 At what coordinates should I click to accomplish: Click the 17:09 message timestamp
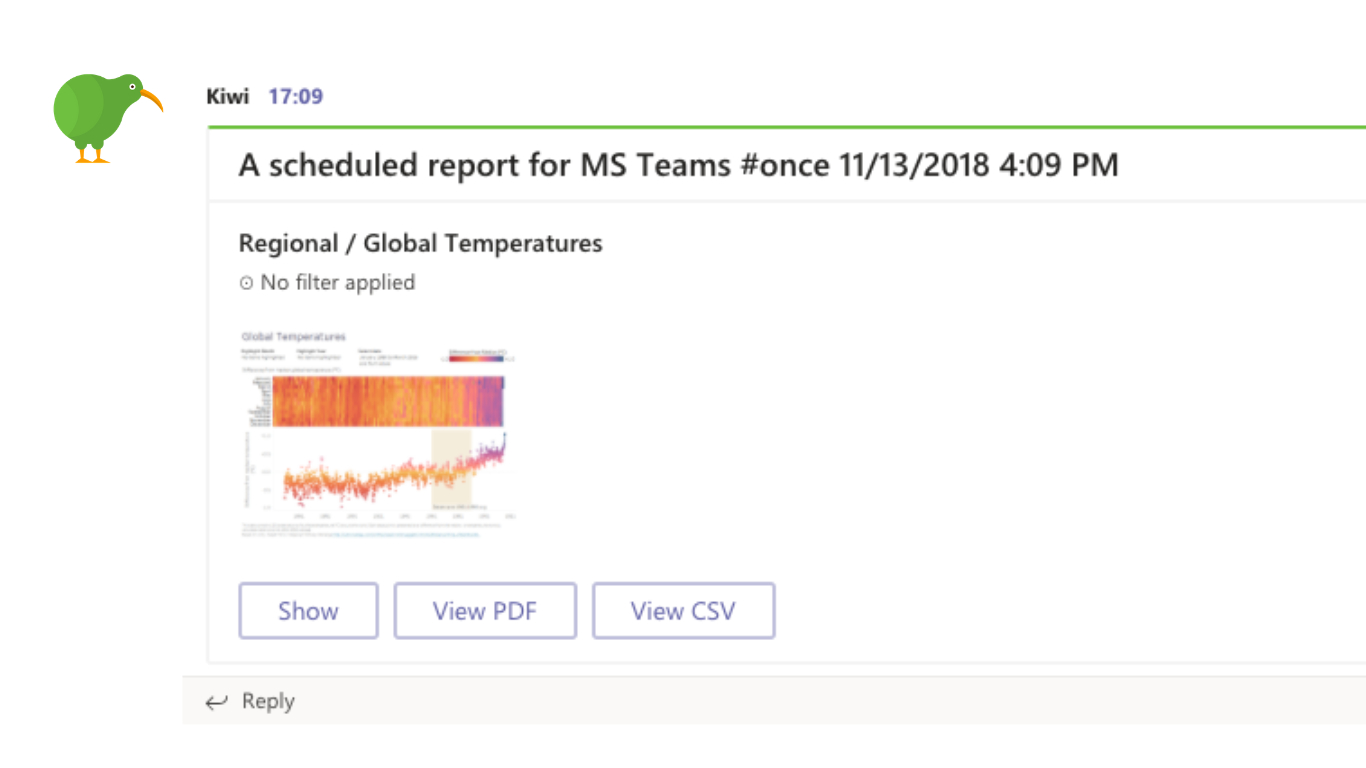click(295, 97)
